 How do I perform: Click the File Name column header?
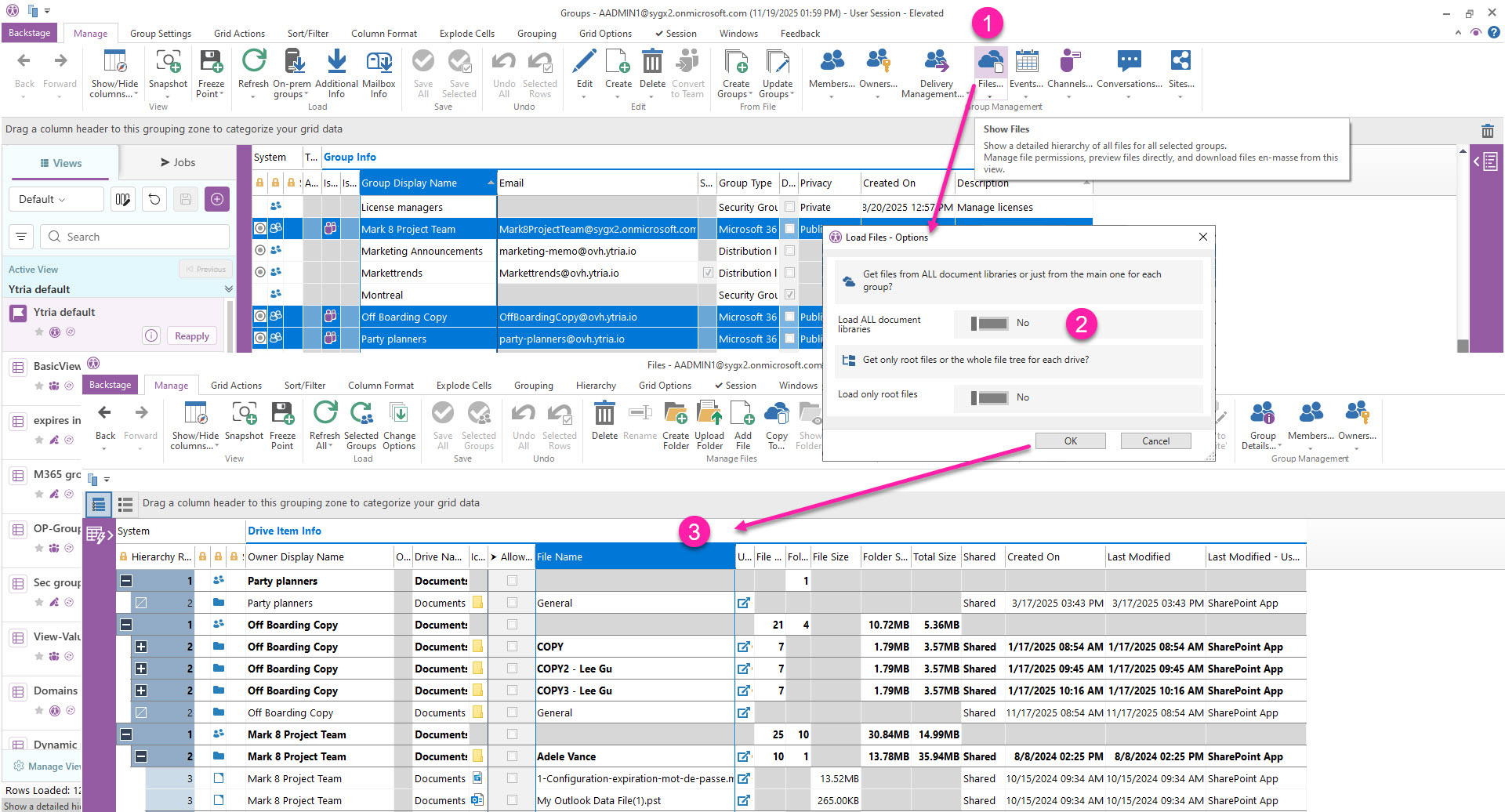tap(633, 556)
